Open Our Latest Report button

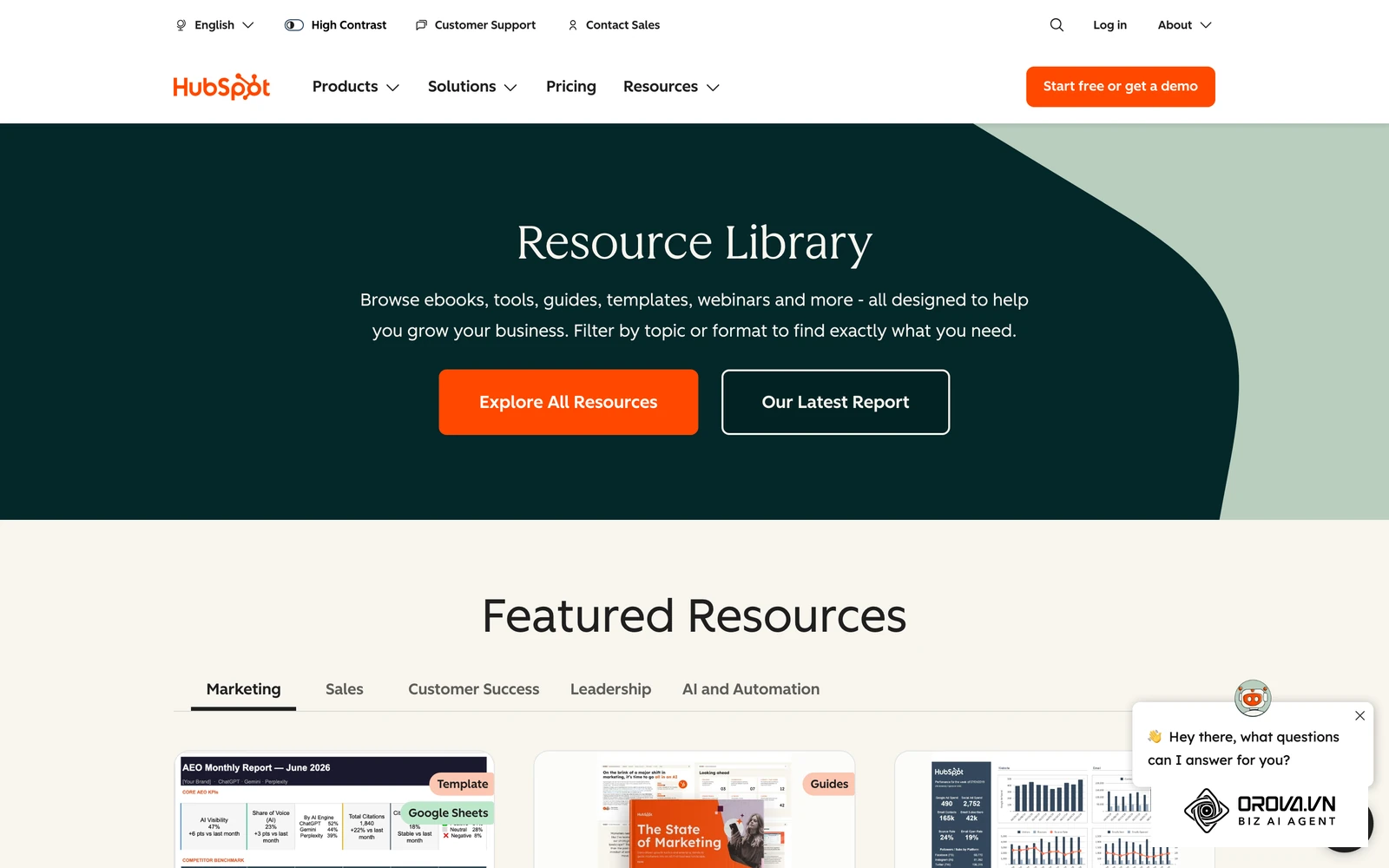835,402
